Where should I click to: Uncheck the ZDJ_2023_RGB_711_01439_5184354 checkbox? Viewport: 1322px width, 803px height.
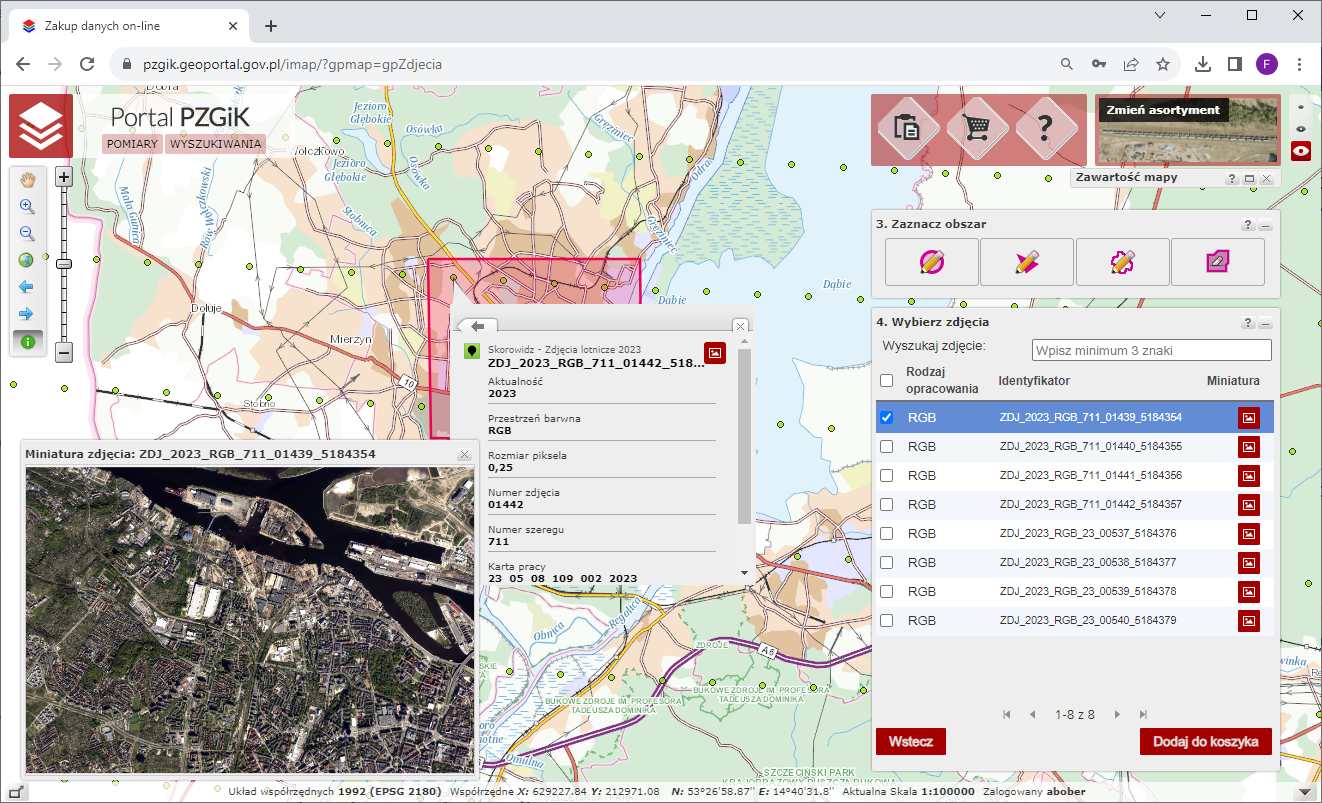click(886, 418)
